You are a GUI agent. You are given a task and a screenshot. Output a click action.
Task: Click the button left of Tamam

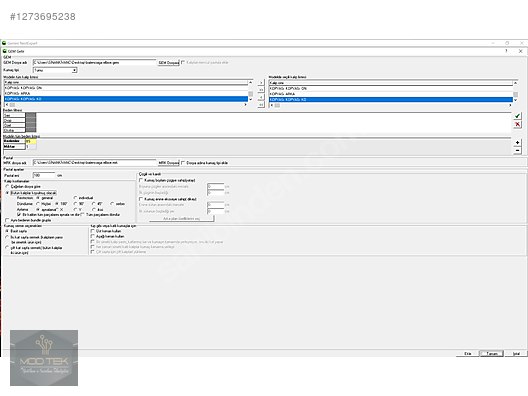coord(467,354)
